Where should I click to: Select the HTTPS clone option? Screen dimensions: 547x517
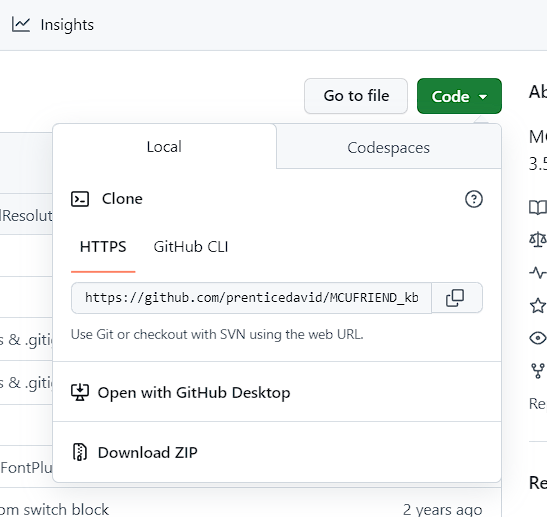(x=103, y=247)
